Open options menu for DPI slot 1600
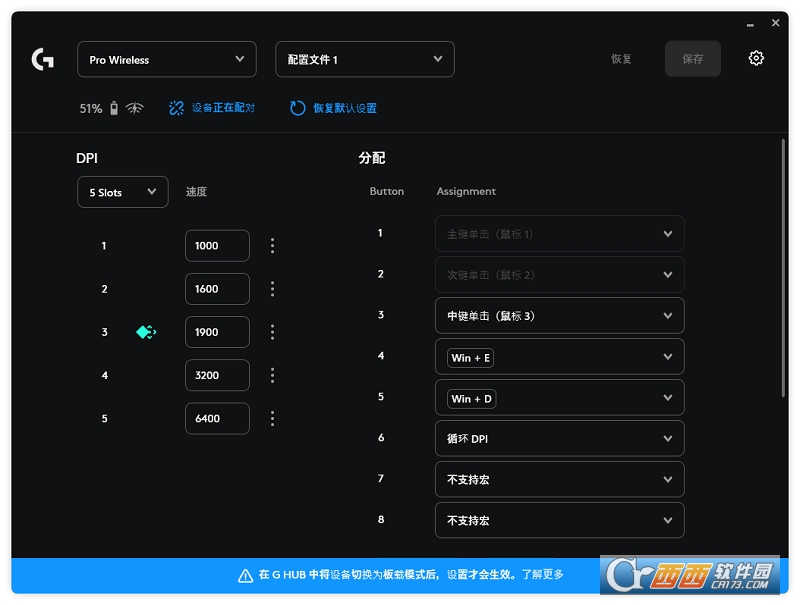Viewport: 800px width, 605px height. [x=272, y=289]
